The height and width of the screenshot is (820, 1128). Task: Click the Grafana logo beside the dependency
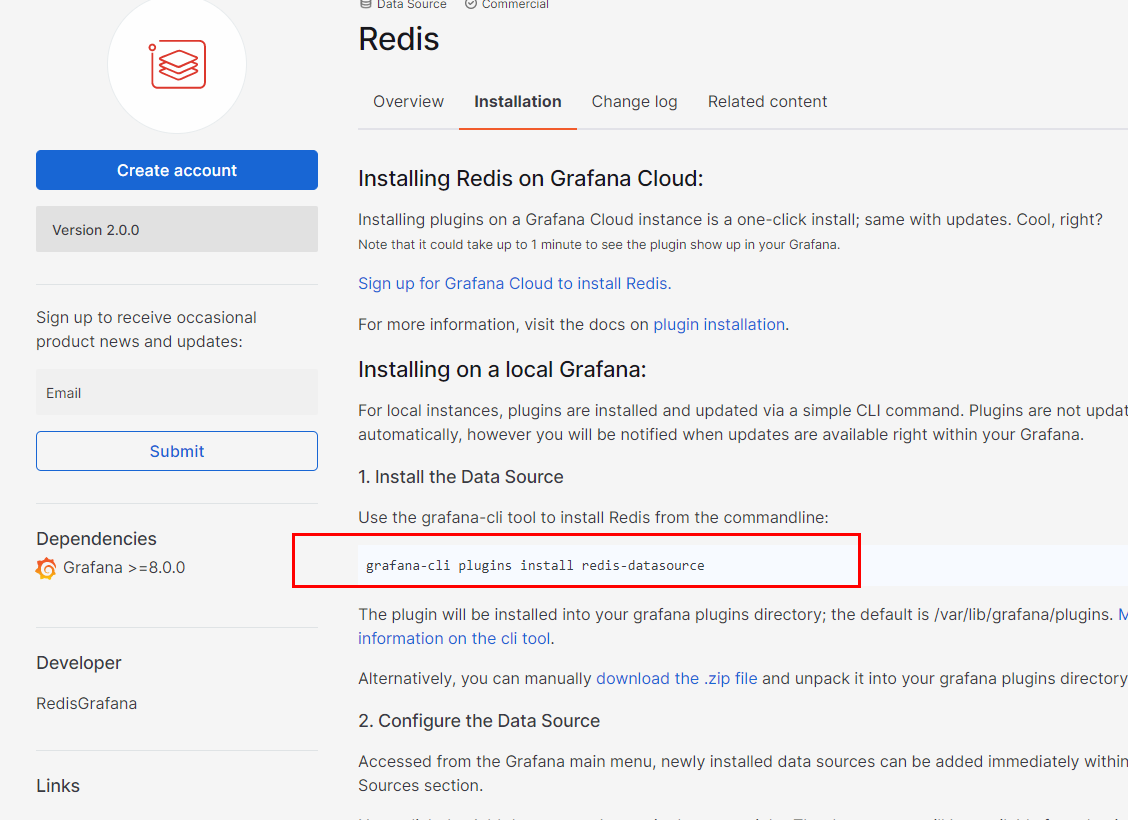point(46,568)
